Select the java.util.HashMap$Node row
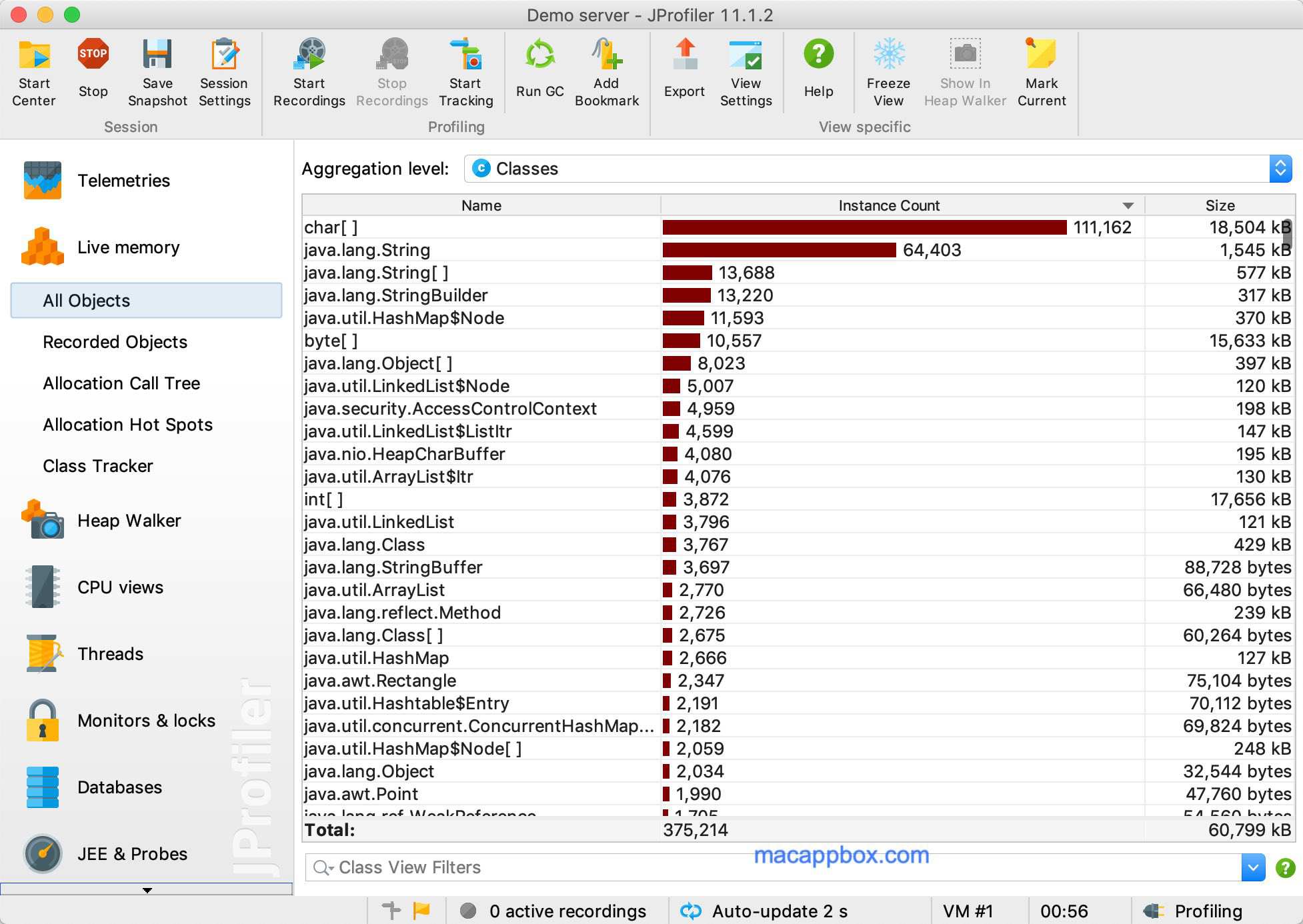1303x924 pixels. point(798,318)
